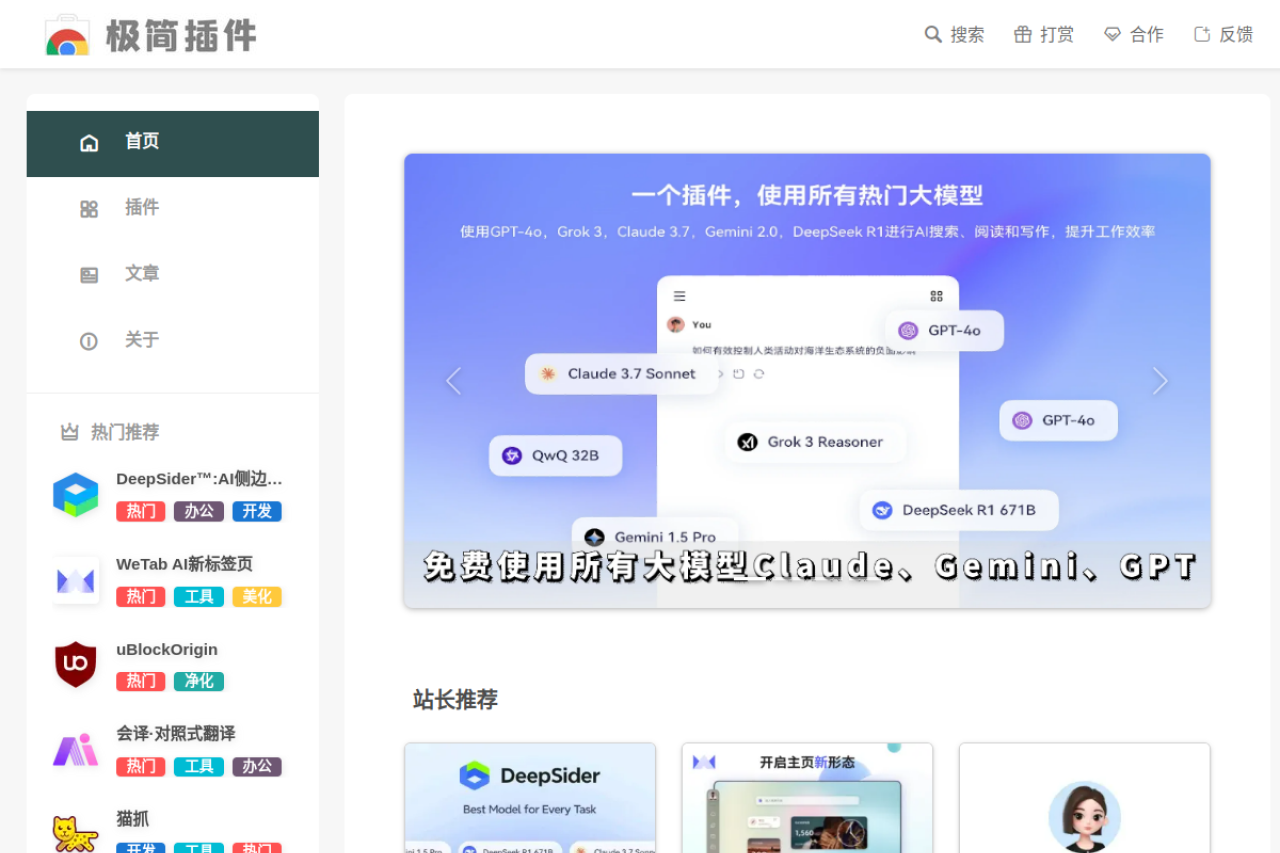This screenshot has height=853, width=1280.
Task: Open DeepSider™:AI侧边... plugin link
Action: coord(199,479)
